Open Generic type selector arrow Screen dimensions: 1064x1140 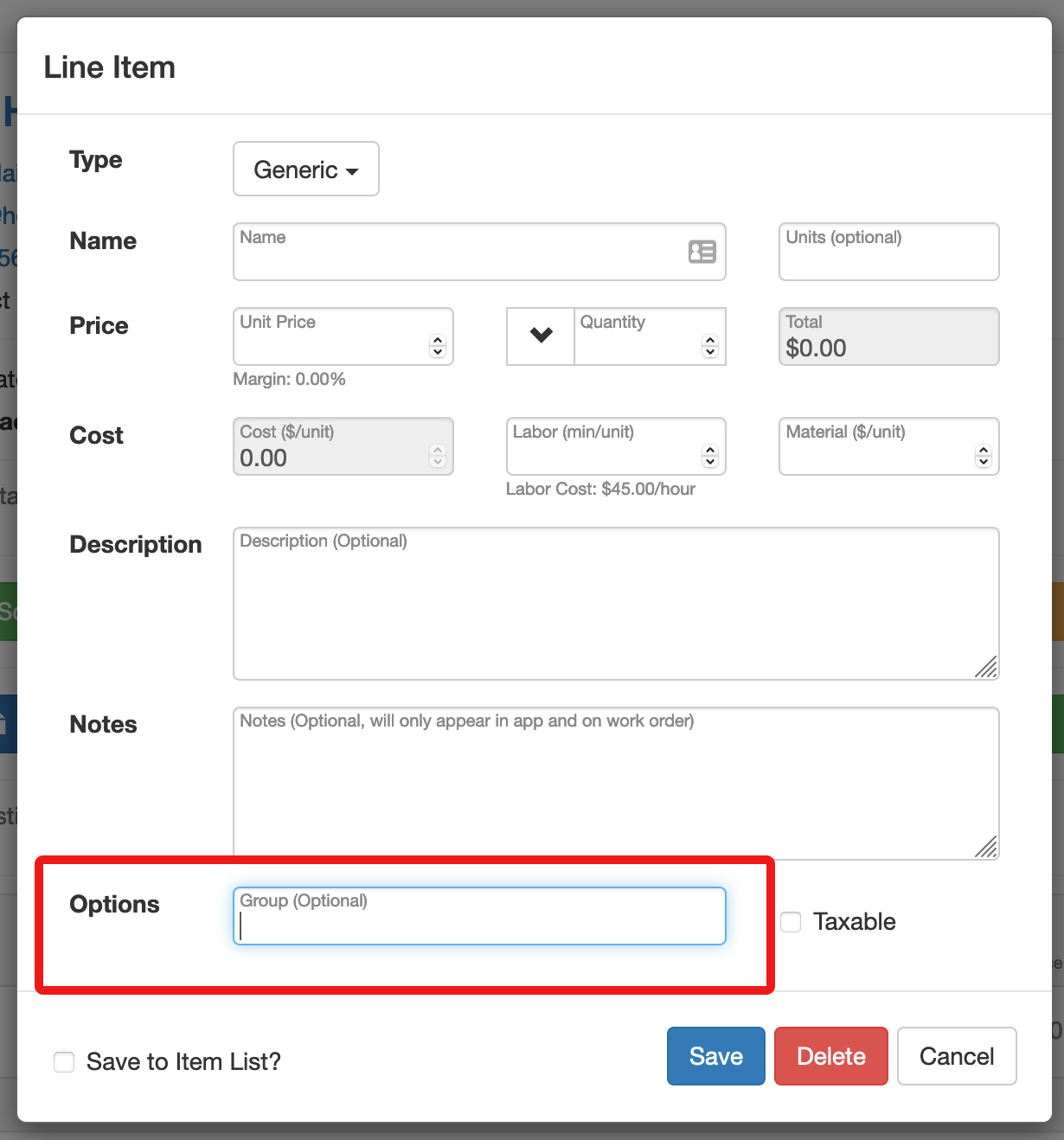[x=353, y=171]
